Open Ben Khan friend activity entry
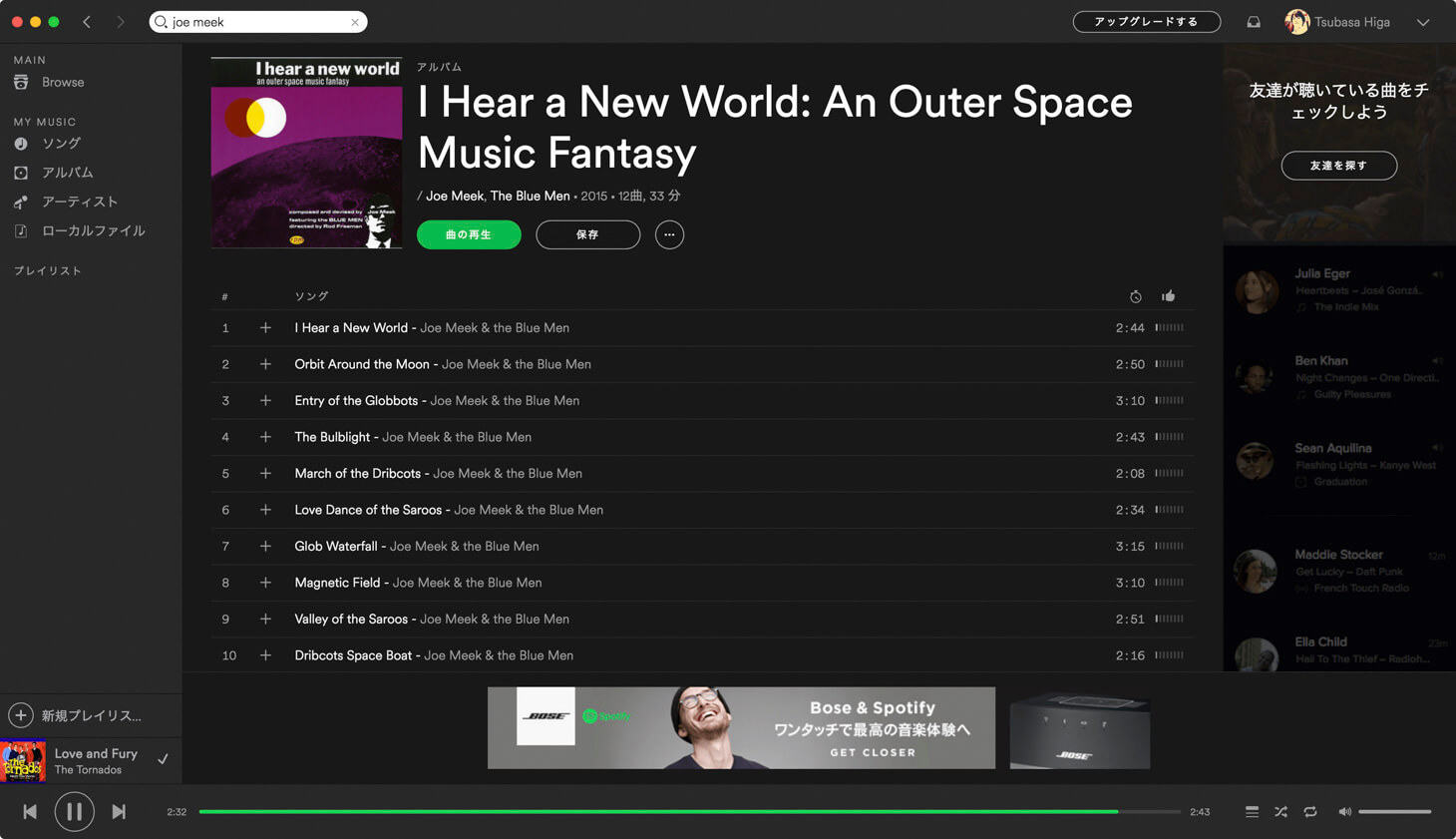The width and height of the screenshot is (1456, 839). 1339,377
